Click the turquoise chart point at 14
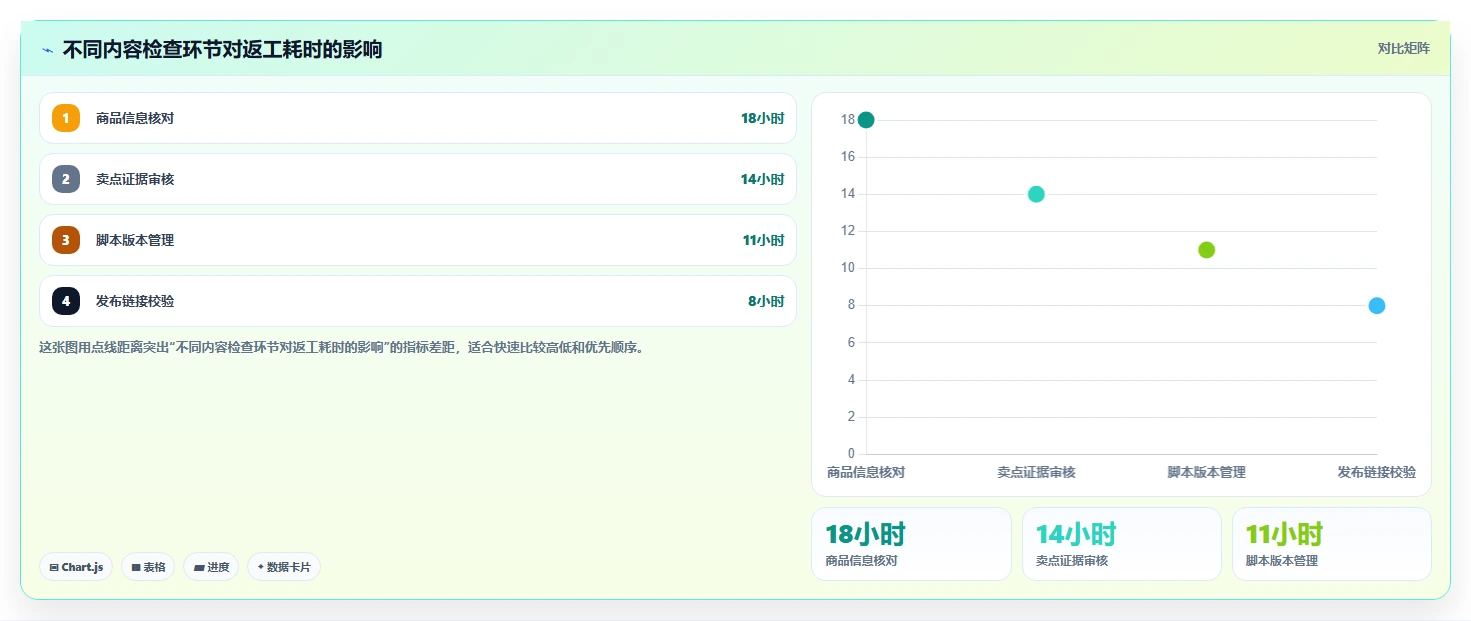 [x=1036, y=194]
